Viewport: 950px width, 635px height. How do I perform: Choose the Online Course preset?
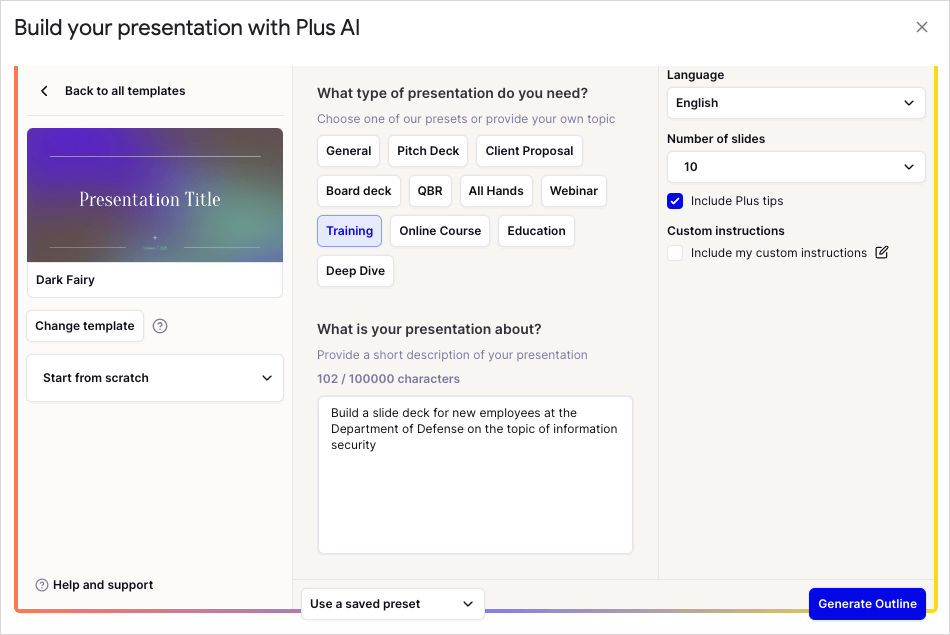point(440,231)
